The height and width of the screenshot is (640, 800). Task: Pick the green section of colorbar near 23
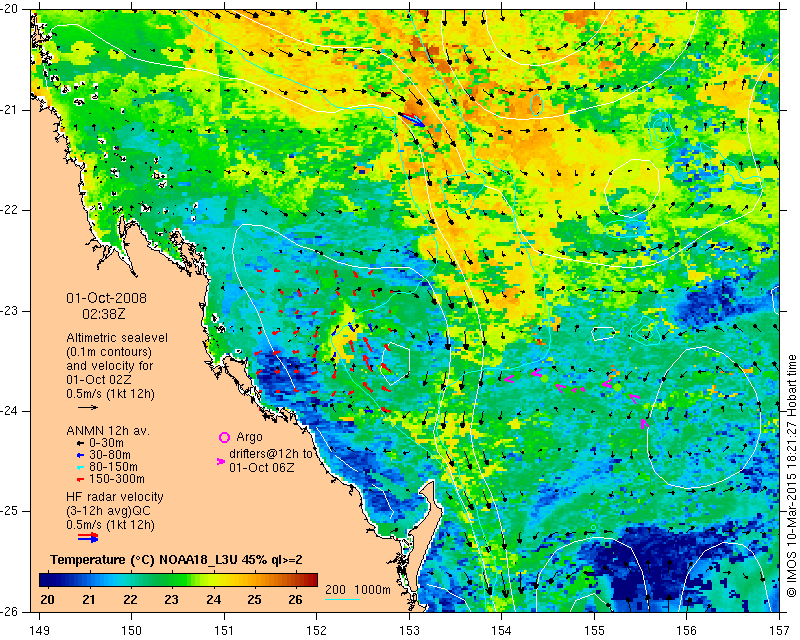171,580
